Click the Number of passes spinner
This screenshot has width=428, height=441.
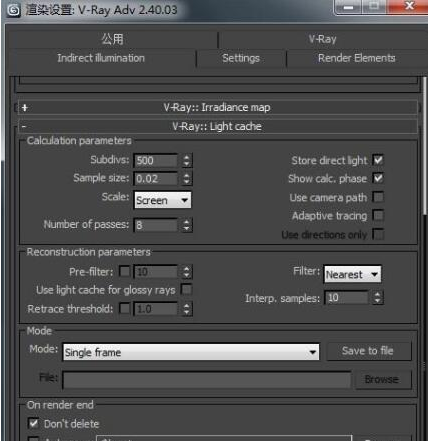[187, 225]
